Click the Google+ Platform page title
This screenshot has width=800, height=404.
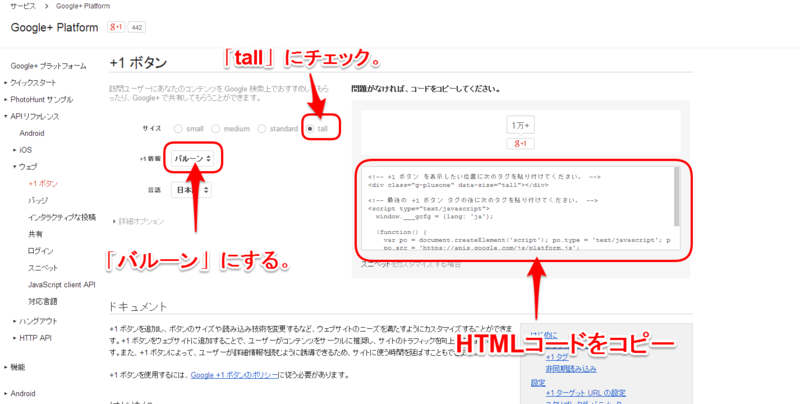pos(54,28)
